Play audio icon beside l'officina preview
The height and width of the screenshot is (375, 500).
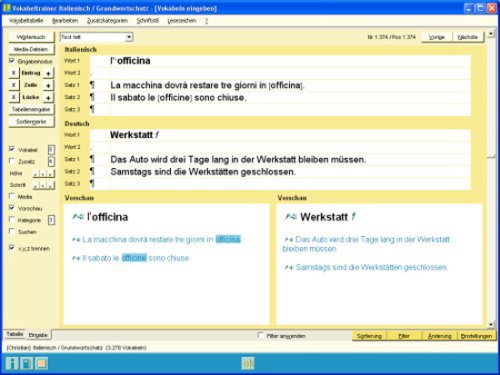(78, 217)
